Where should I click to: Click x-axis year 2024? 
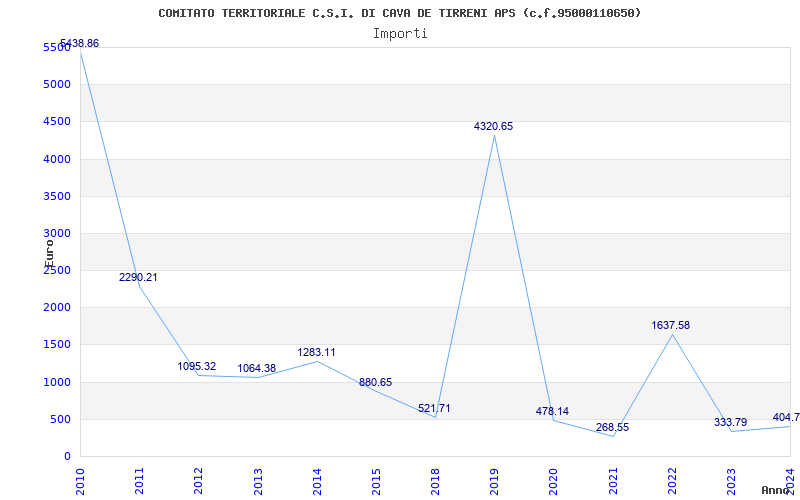tap(790, 481)
